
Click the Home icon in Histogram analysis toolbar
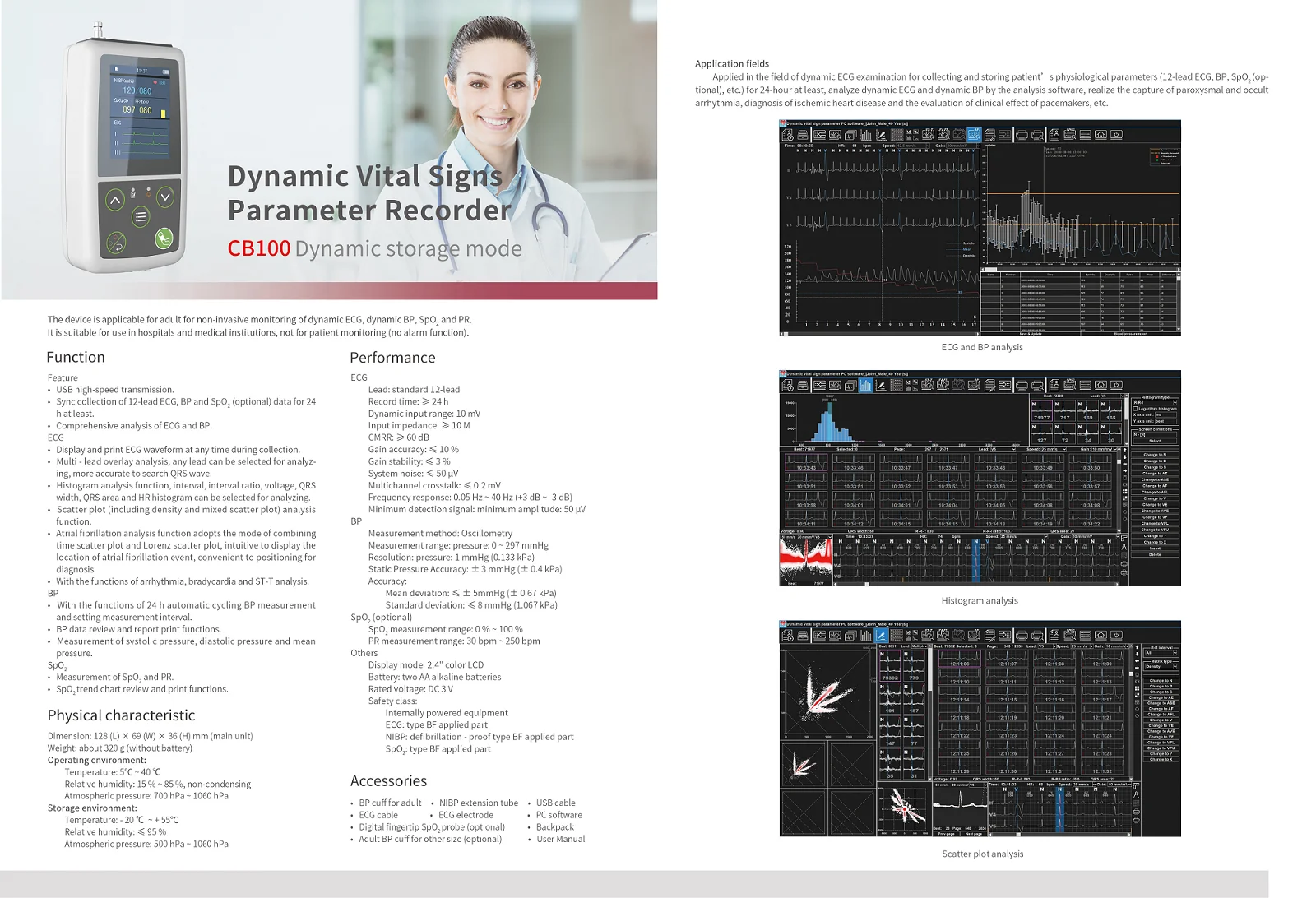coord(1101,385)
